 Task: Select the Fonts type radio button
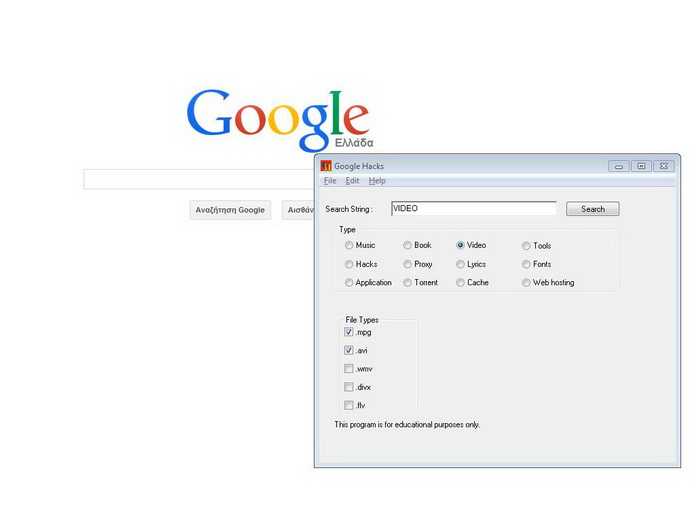click(526, 264)
